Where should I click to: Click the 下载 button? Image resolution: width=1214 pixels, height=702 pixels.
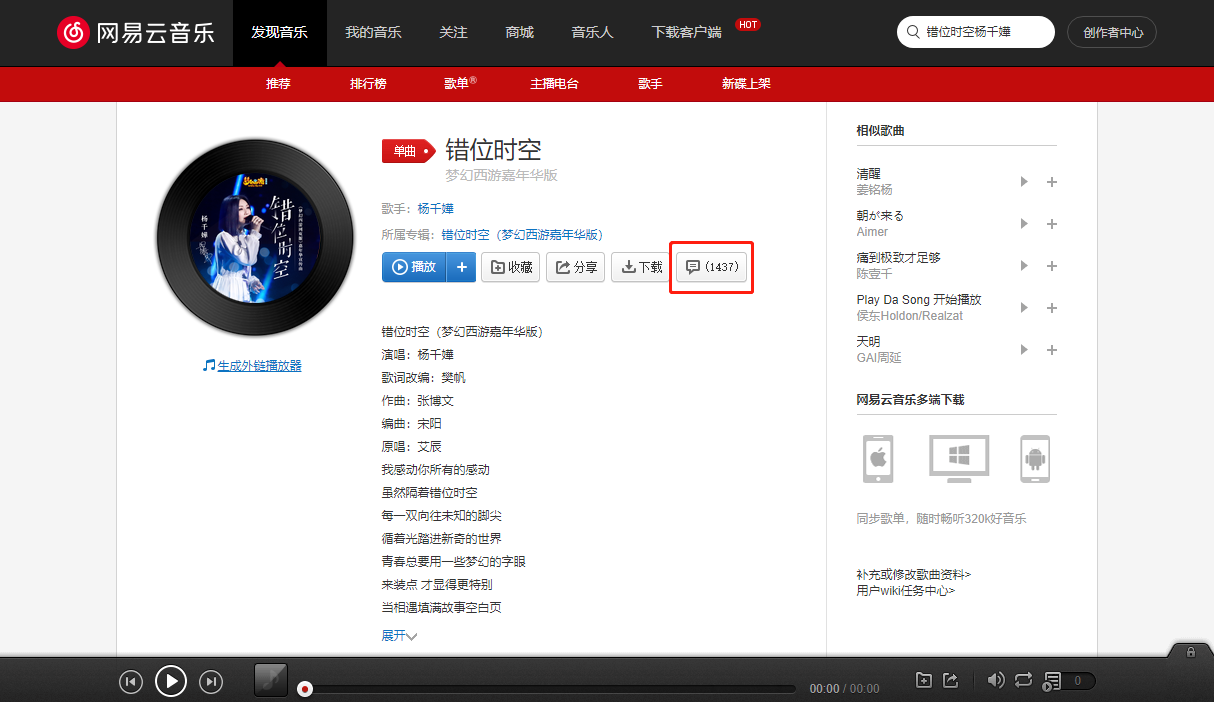pyautogui.click(x=641, y=267)
